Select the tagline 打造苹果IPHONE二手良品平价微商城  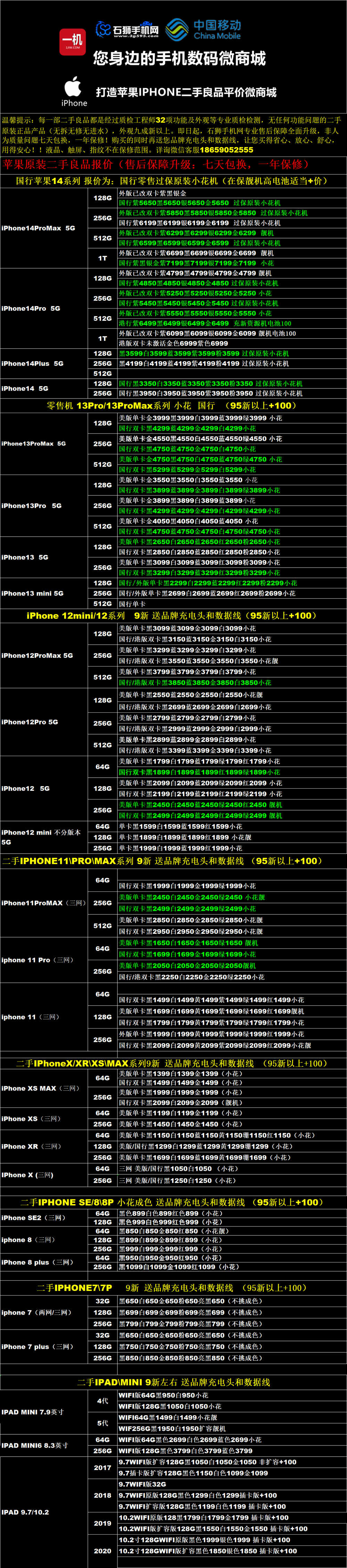[186, 92]
